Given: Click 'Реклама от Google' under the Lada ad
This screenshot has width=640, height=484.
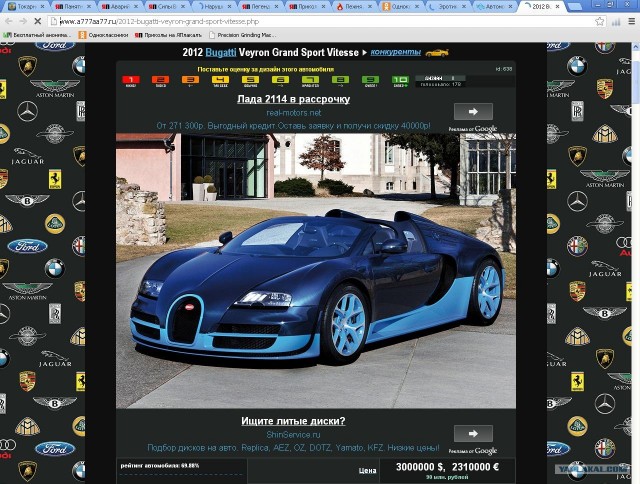Looking at the screenshot, I should 473,129.
